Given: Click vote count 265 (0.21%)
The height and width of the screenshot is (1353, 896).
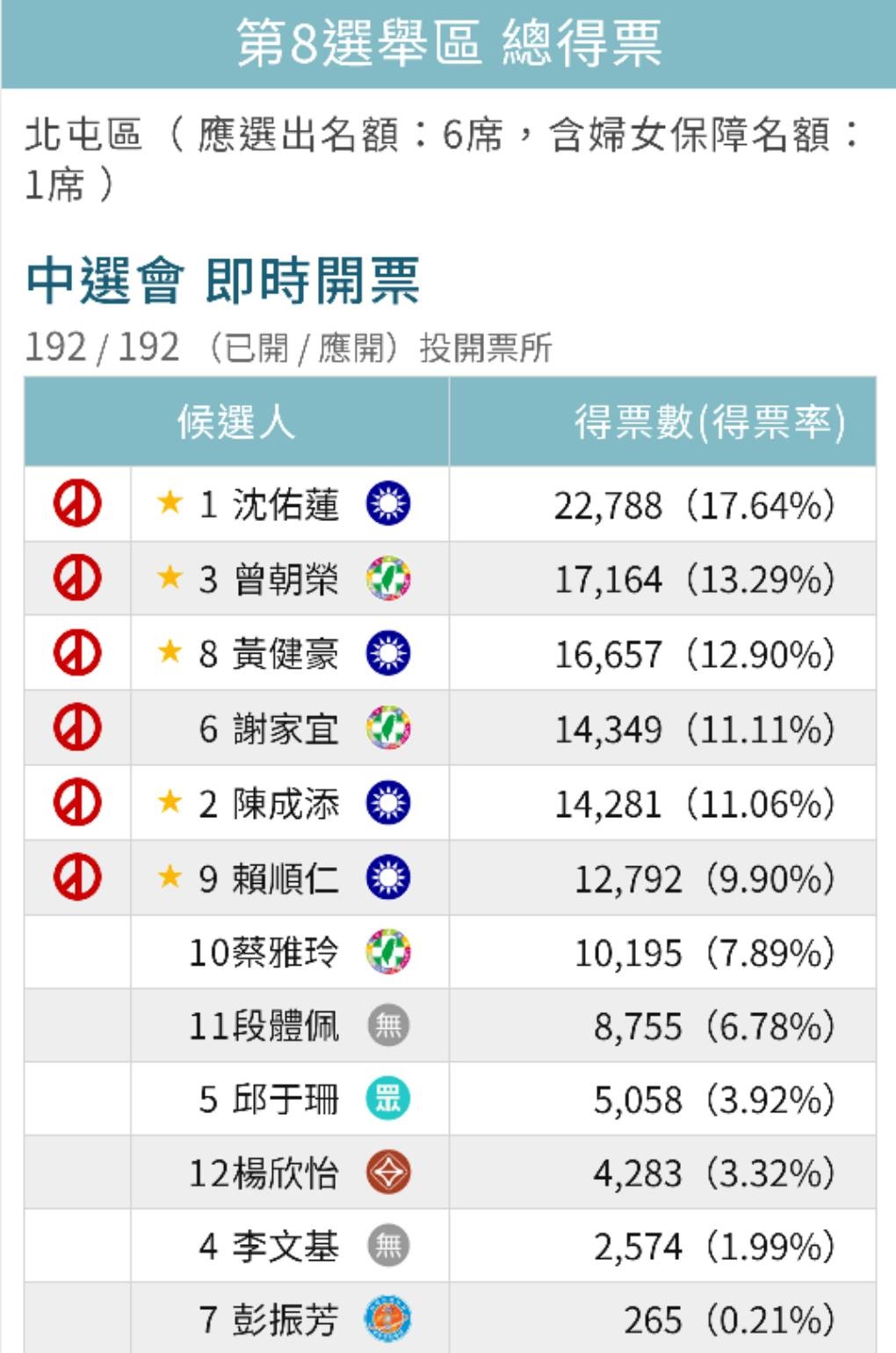Looking at the screenshot, I should (x=729, y=1320).
